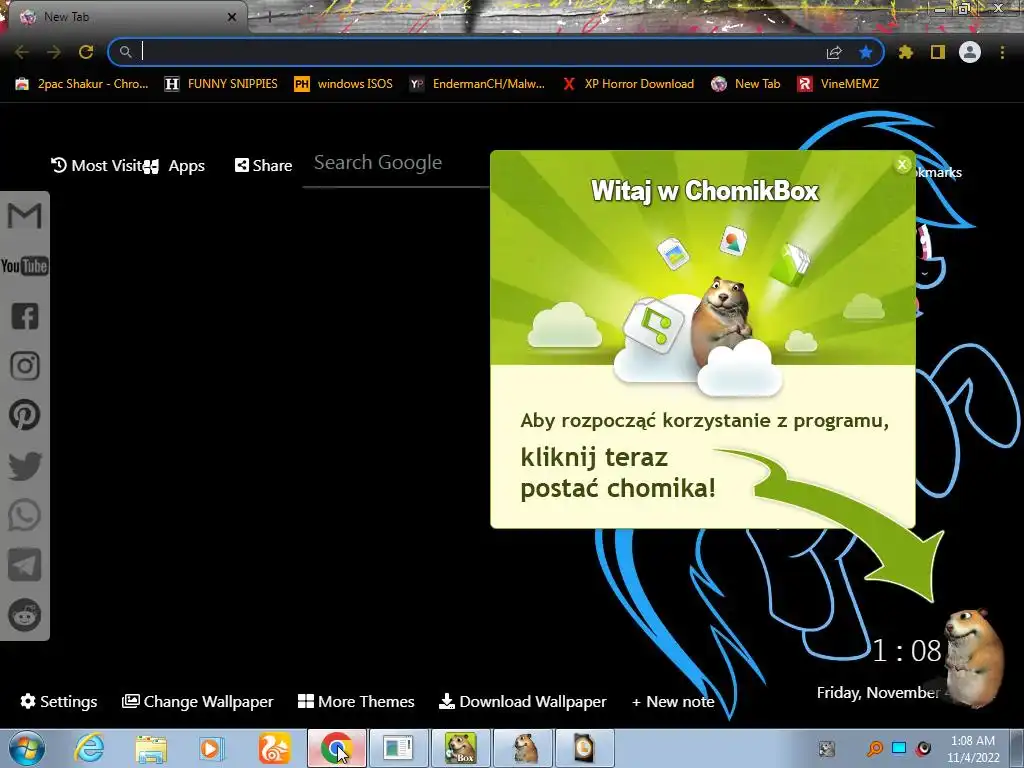Open the Windows Start button
This screenshot has height=768, width=1024.
pos(26,748)
